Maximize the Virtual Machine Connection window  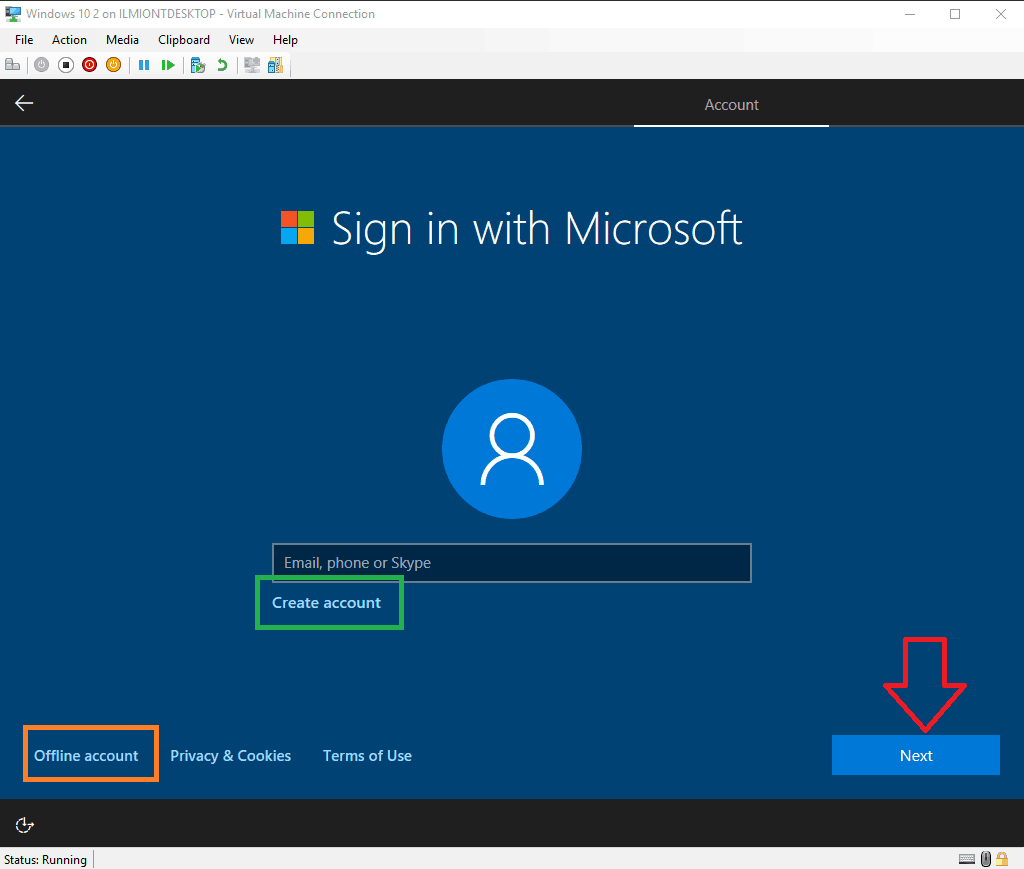[955, 14]
